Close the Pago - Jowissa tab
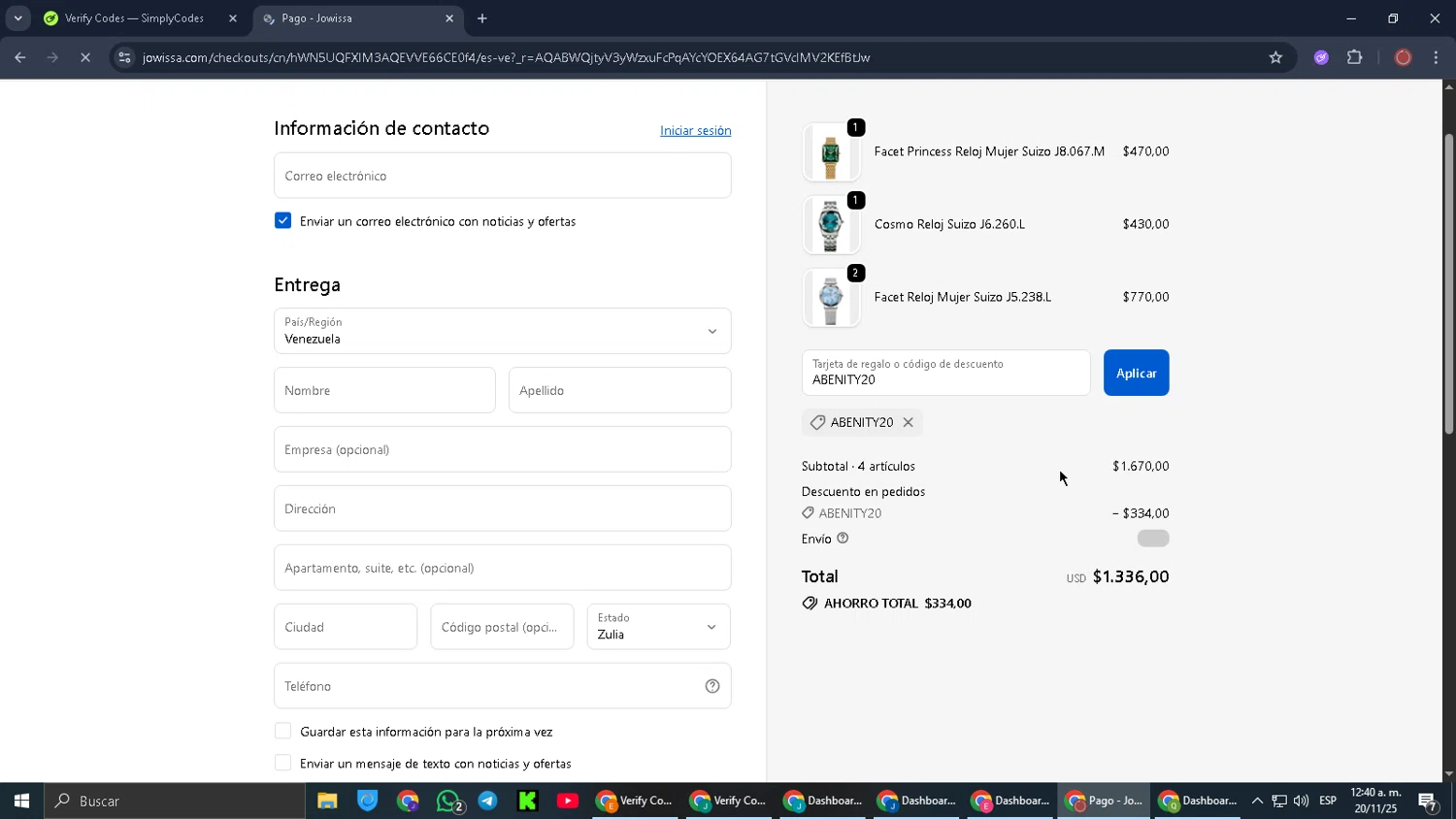 pos(448,18)
